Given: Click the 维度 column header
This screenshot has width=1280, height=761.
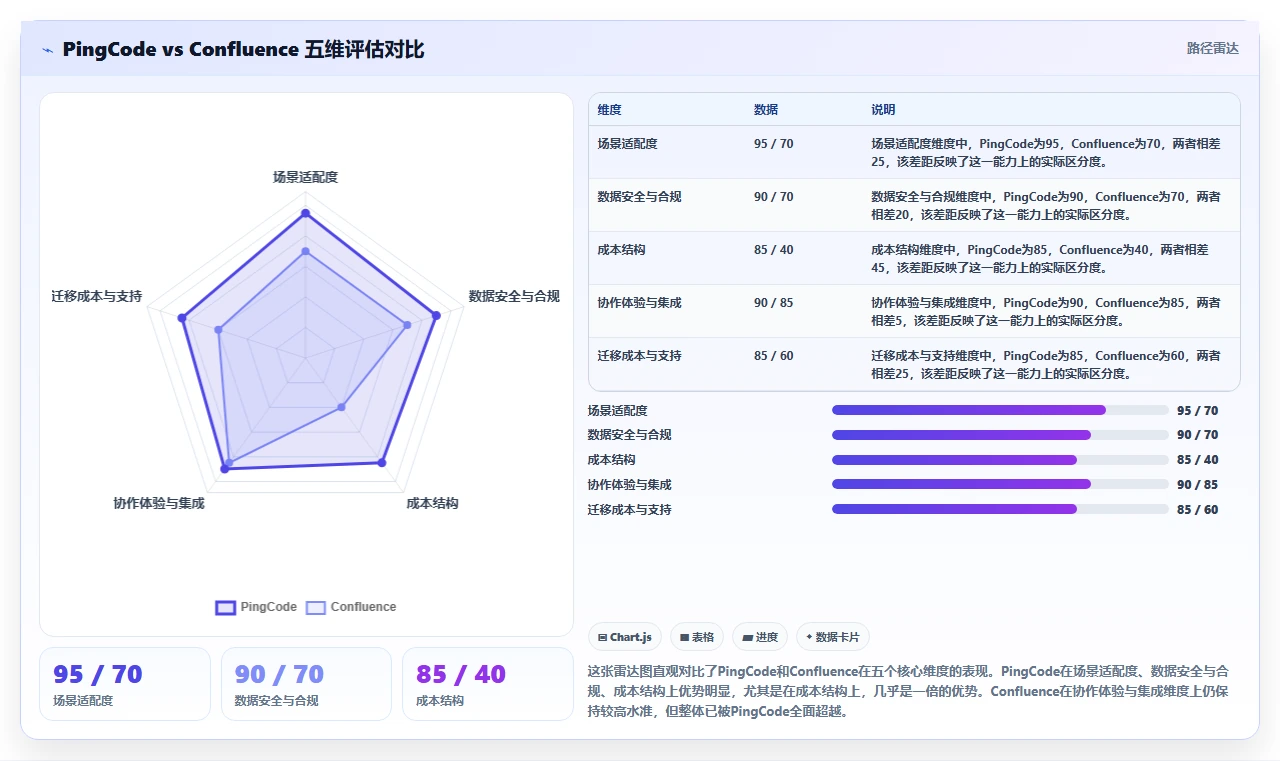Looking at the screenshot, I should pos(609,110).
